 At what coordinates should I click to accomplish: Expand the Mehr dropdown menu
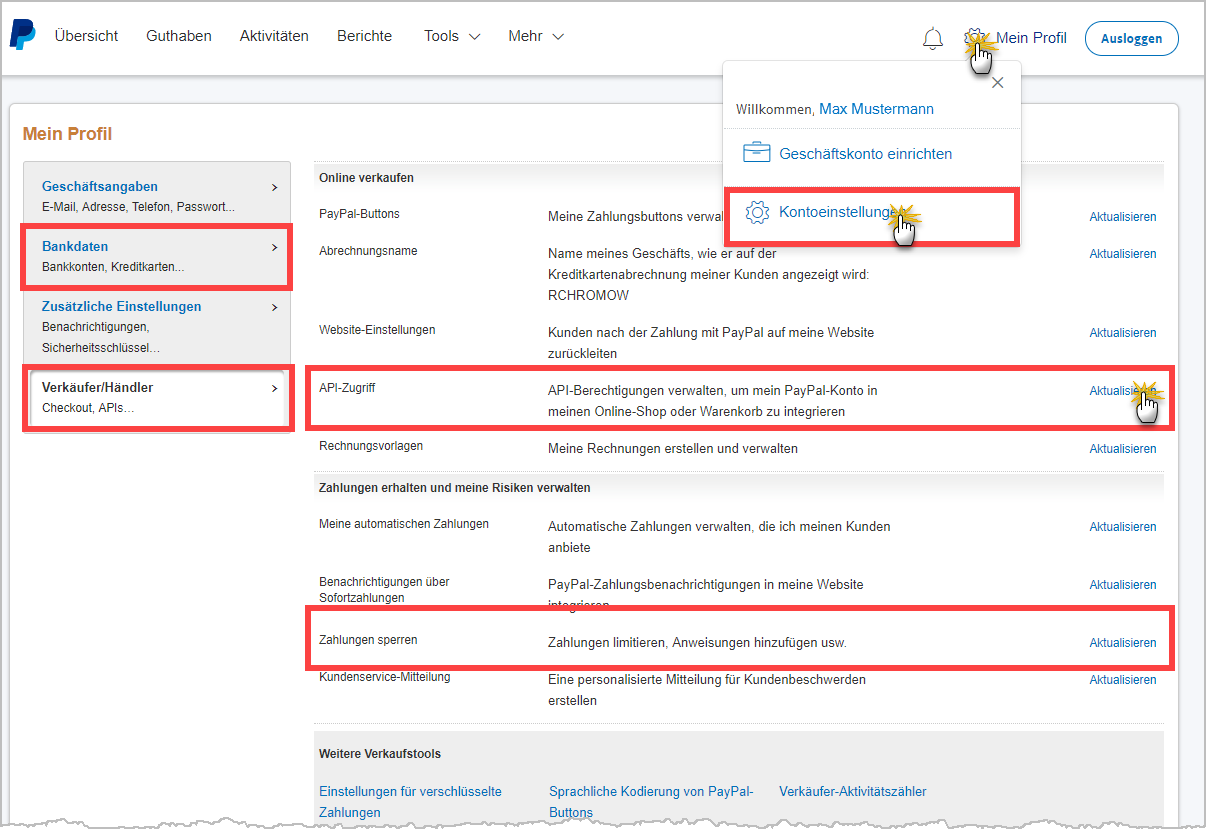536,36
